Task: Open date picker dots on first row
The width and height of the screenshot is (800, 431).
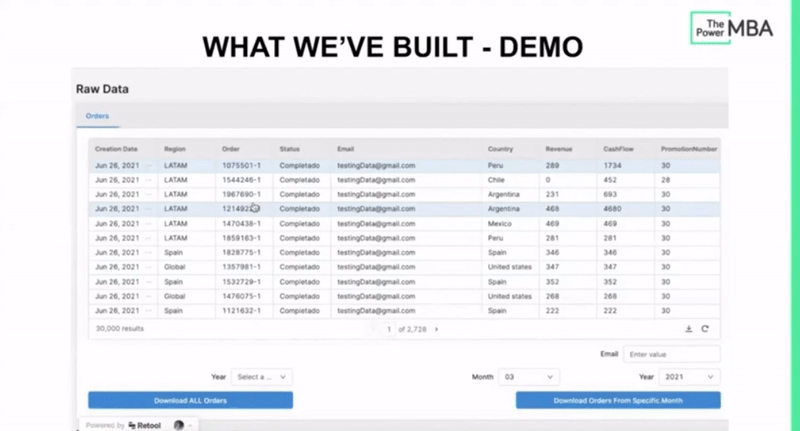Action: tap(148, 165)
